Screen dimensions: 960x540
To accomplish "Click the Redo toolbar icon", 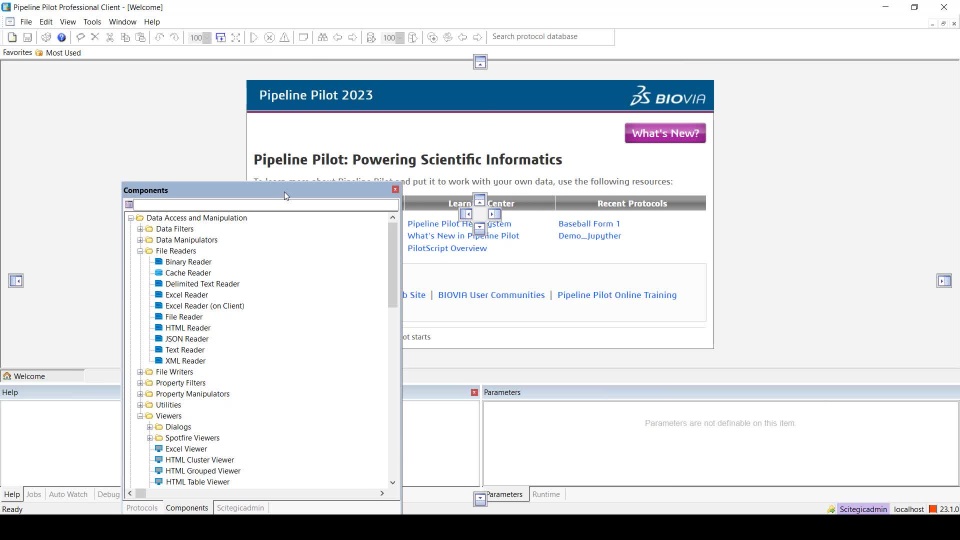I will click(x=174, y=37).
